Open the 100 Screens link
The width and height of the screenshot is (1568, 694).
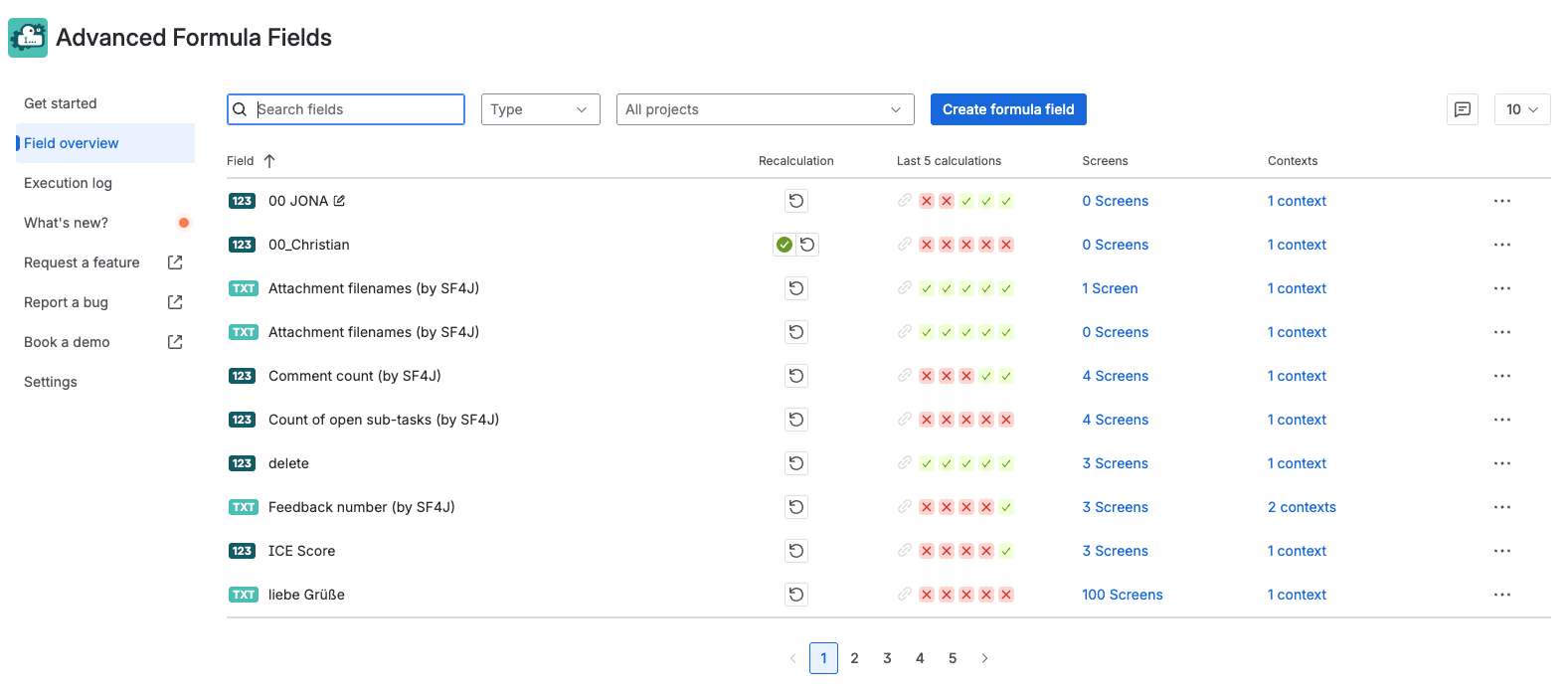[x=1122, y=595]
